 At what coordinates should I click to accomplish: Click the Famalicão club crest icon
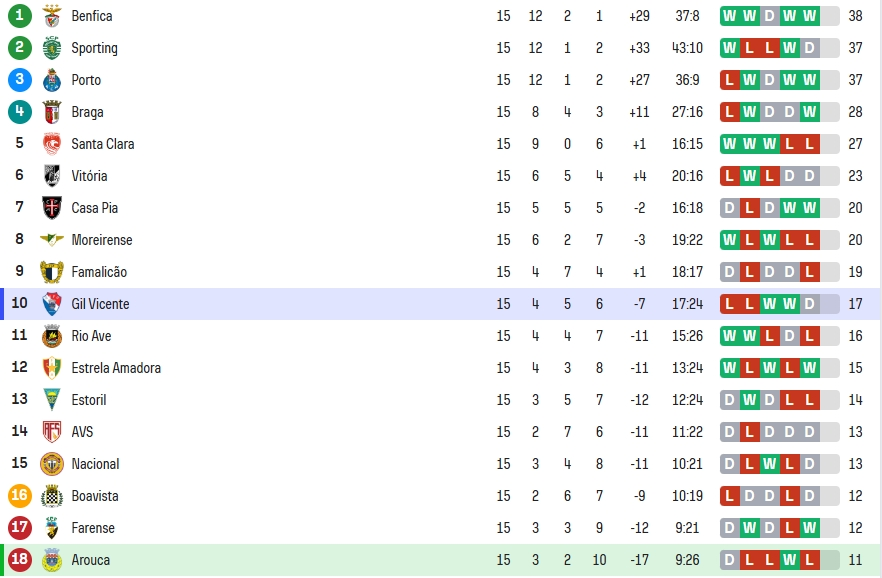(x=52, y=272)
